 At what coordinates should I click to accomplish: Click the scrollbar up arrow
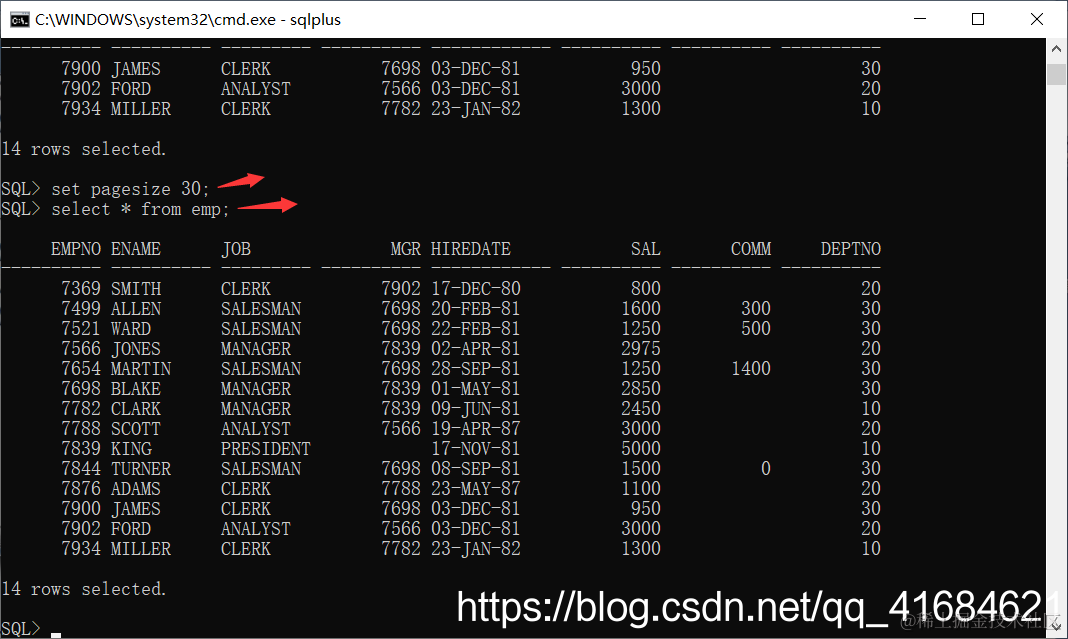[1056, 49]
